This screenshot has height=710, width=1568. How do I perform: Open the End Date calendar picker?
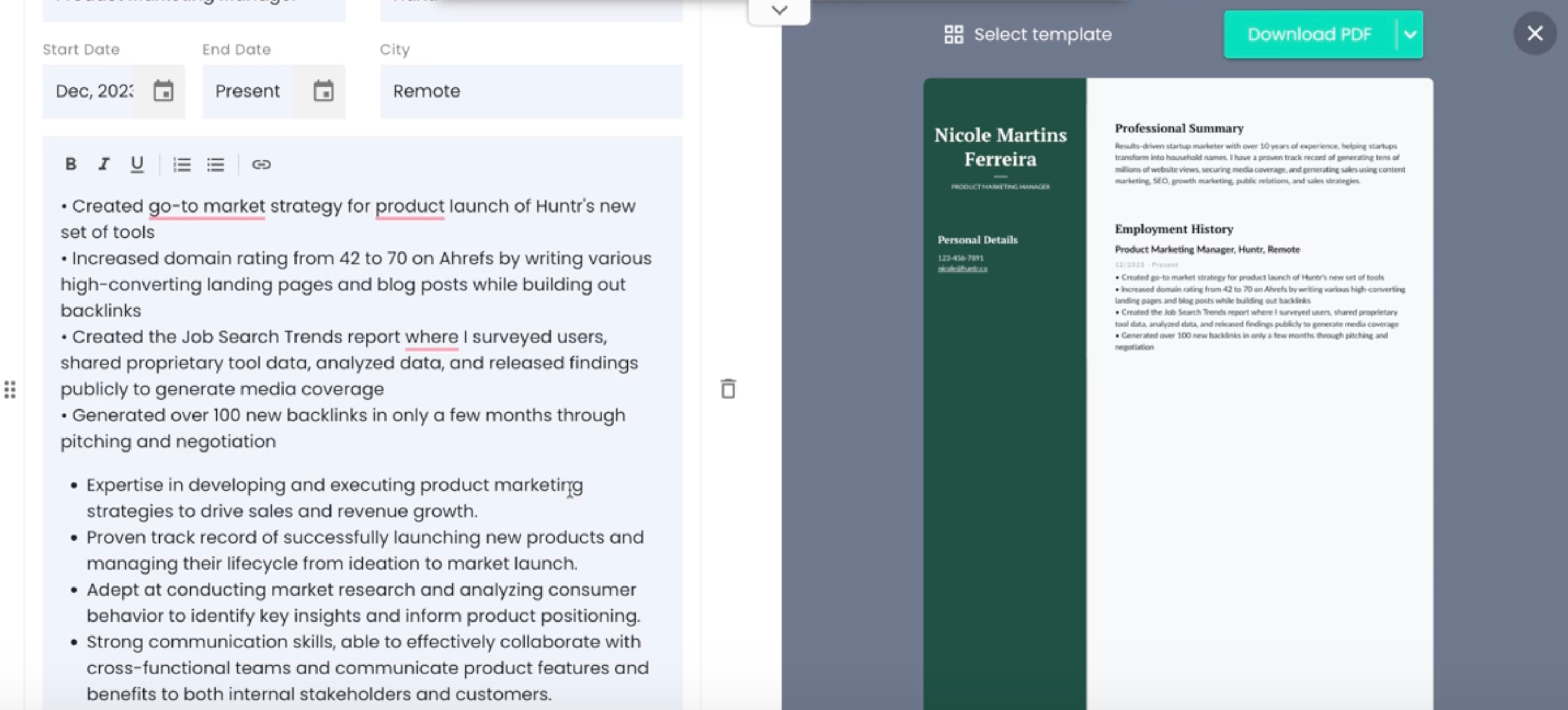323,91
